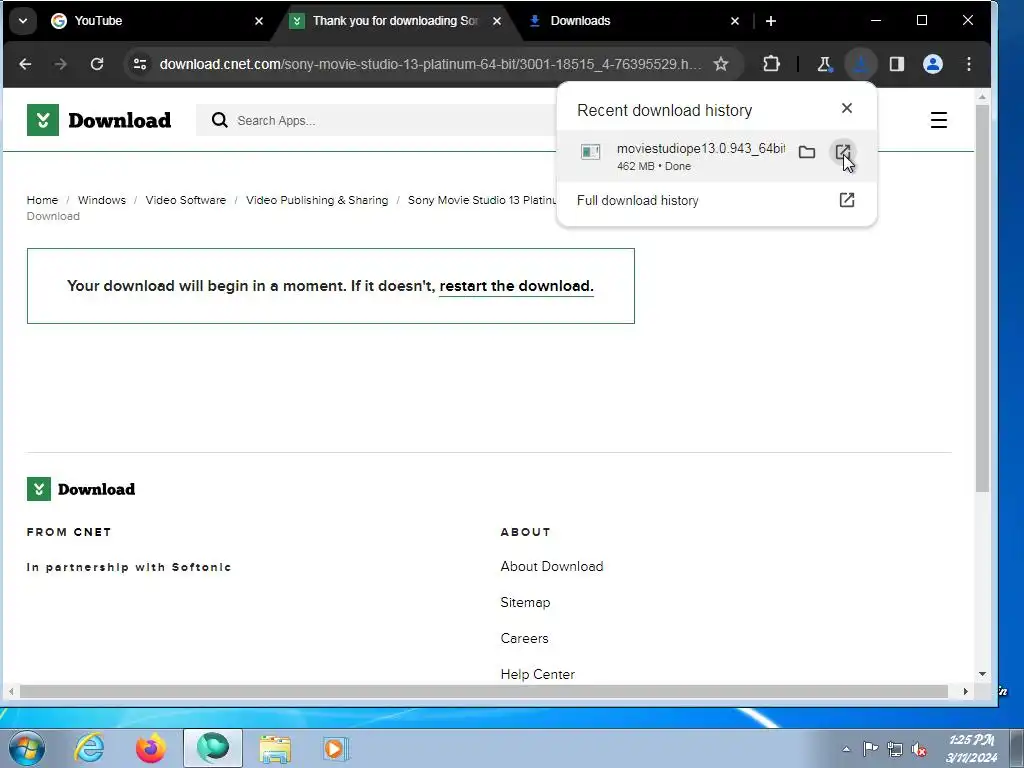Viewport: 1024px width, 768px height.
Task: Open the Extensions puzzle icon
Action: (771, 64)
